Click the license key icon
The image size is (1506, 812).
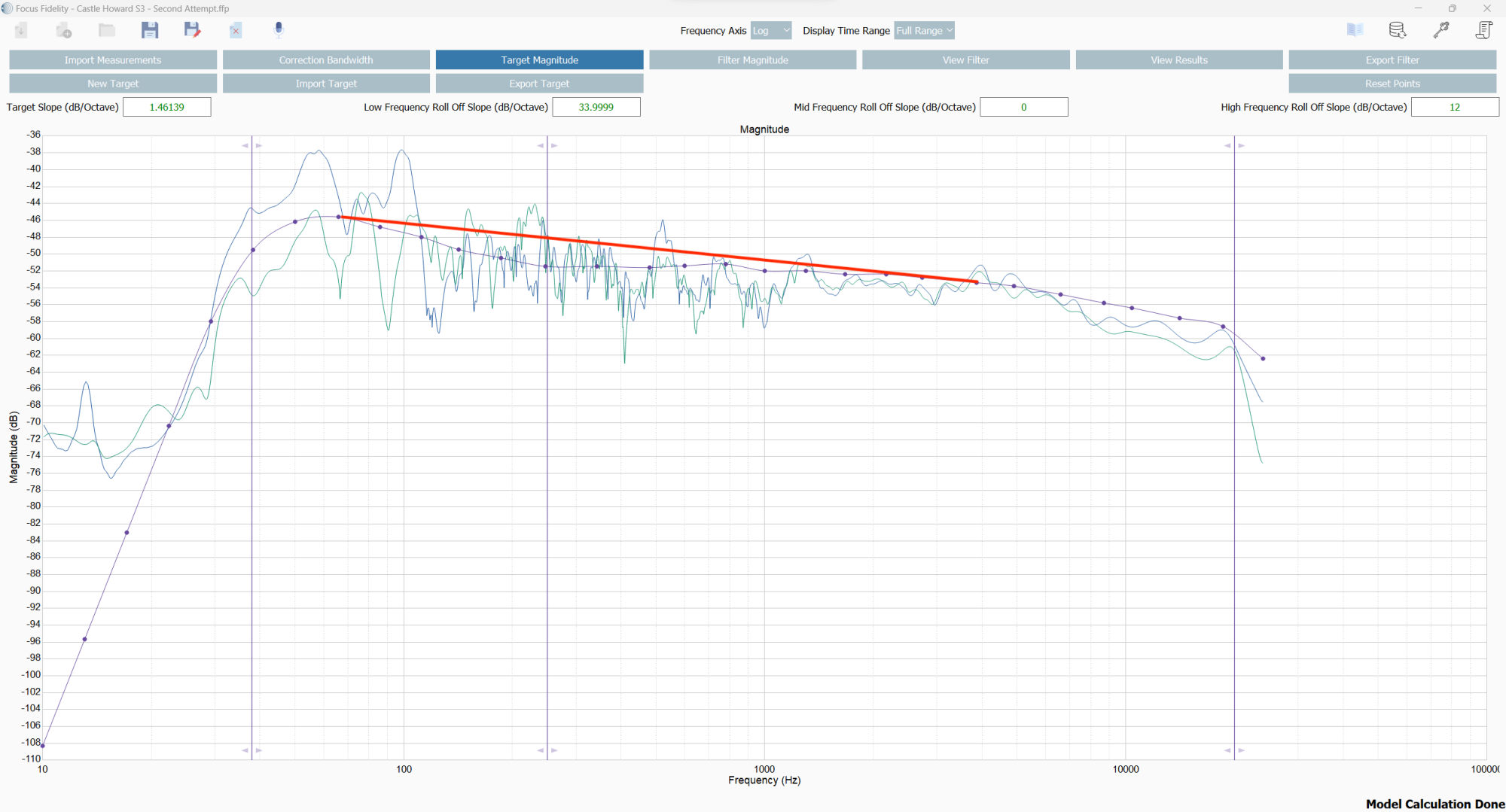pos(1441,30)
